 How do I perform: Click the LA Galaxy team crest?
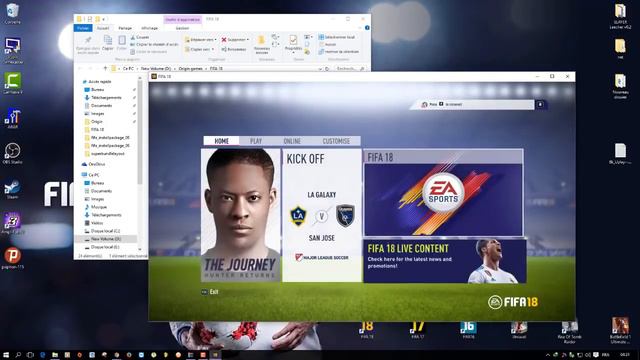pyautogui.click(x=298, y=216)
